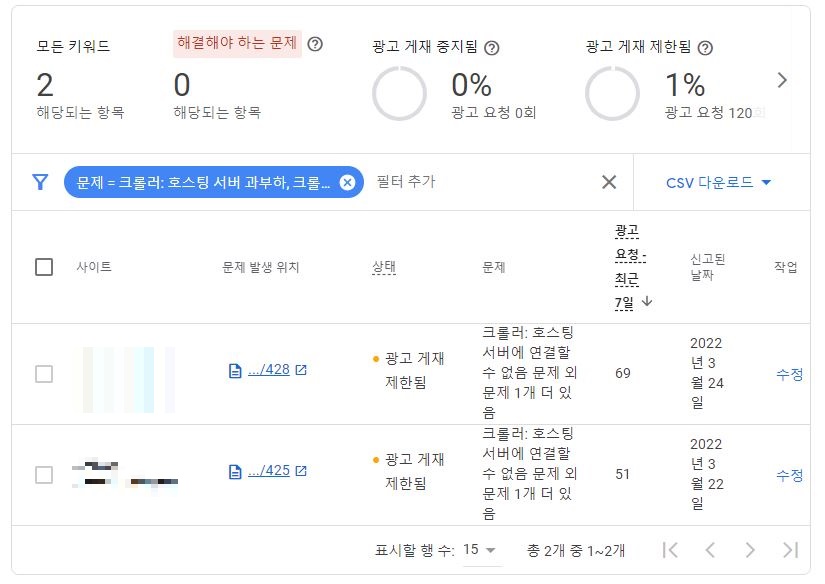The height and width of the screenshot is (584, 825).
Task: Toggle the select-all checkbox in the table header
Action: [x=44, y=267]
